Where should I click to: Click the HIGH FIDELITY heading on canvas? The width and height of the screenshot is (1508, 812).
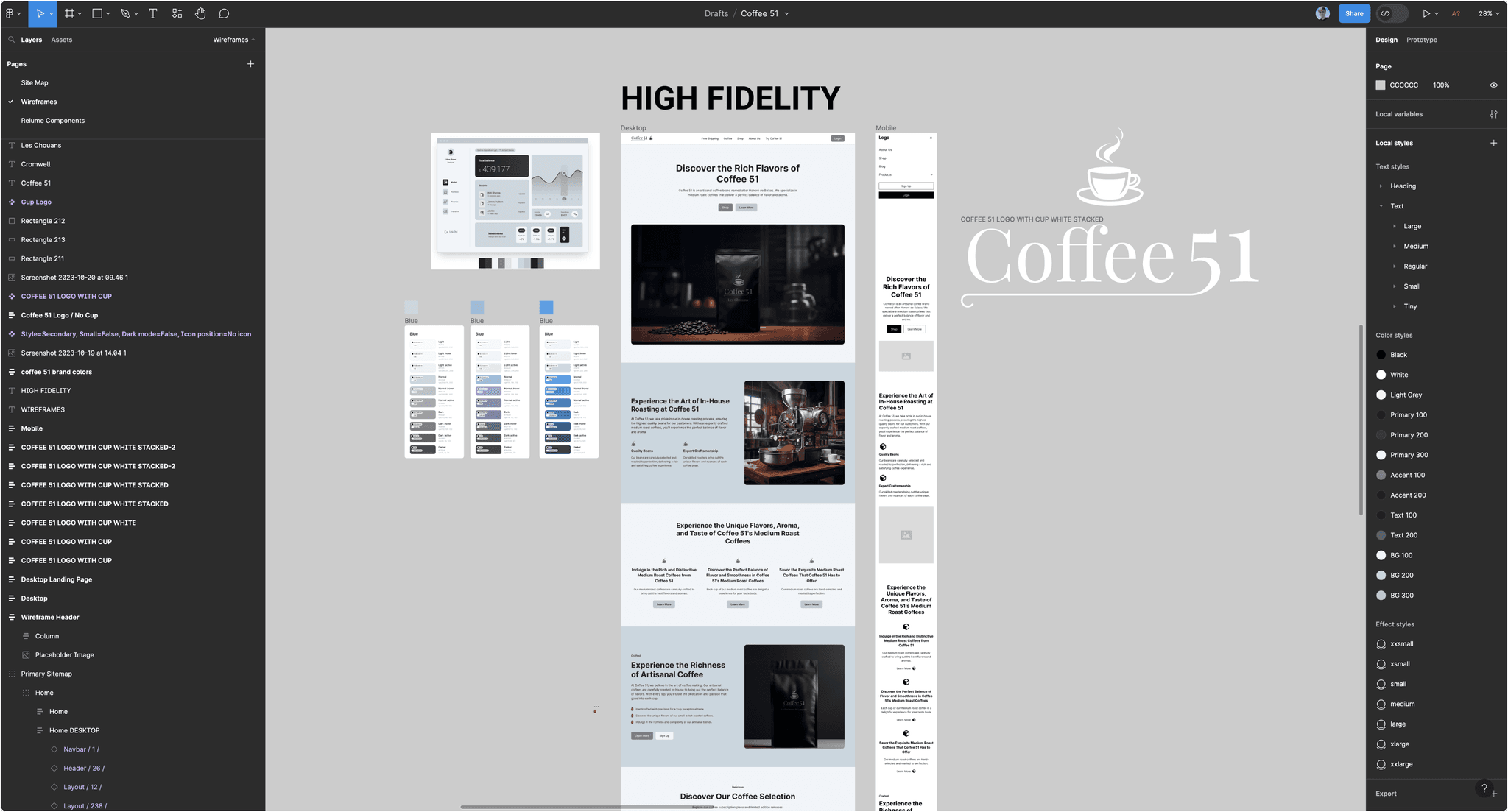[x=730, y=98]
